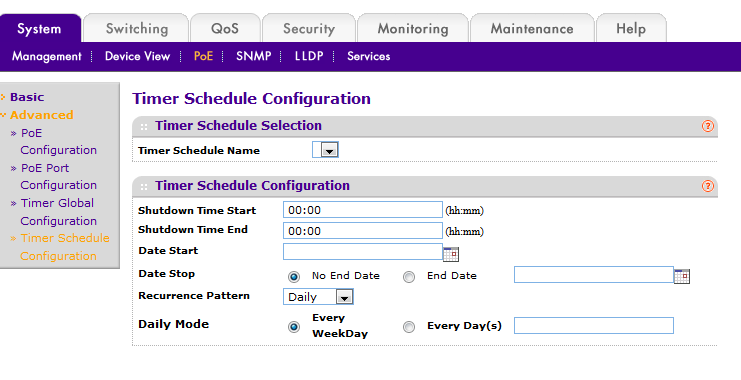Open help for Timer Schedule Selection section

click(707, 126)
